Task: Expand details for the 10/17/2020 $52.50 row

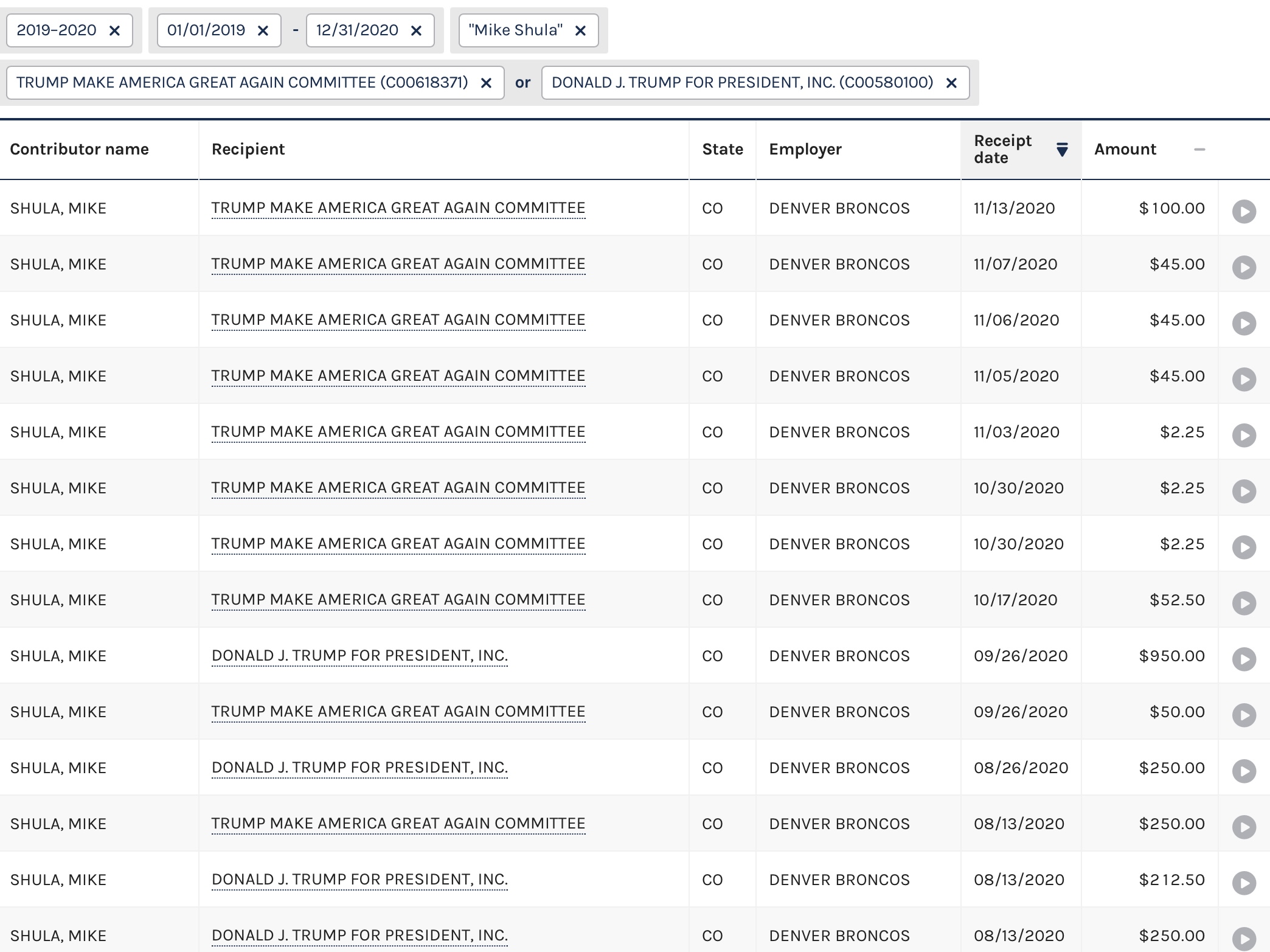Action: pos(1244,603)
